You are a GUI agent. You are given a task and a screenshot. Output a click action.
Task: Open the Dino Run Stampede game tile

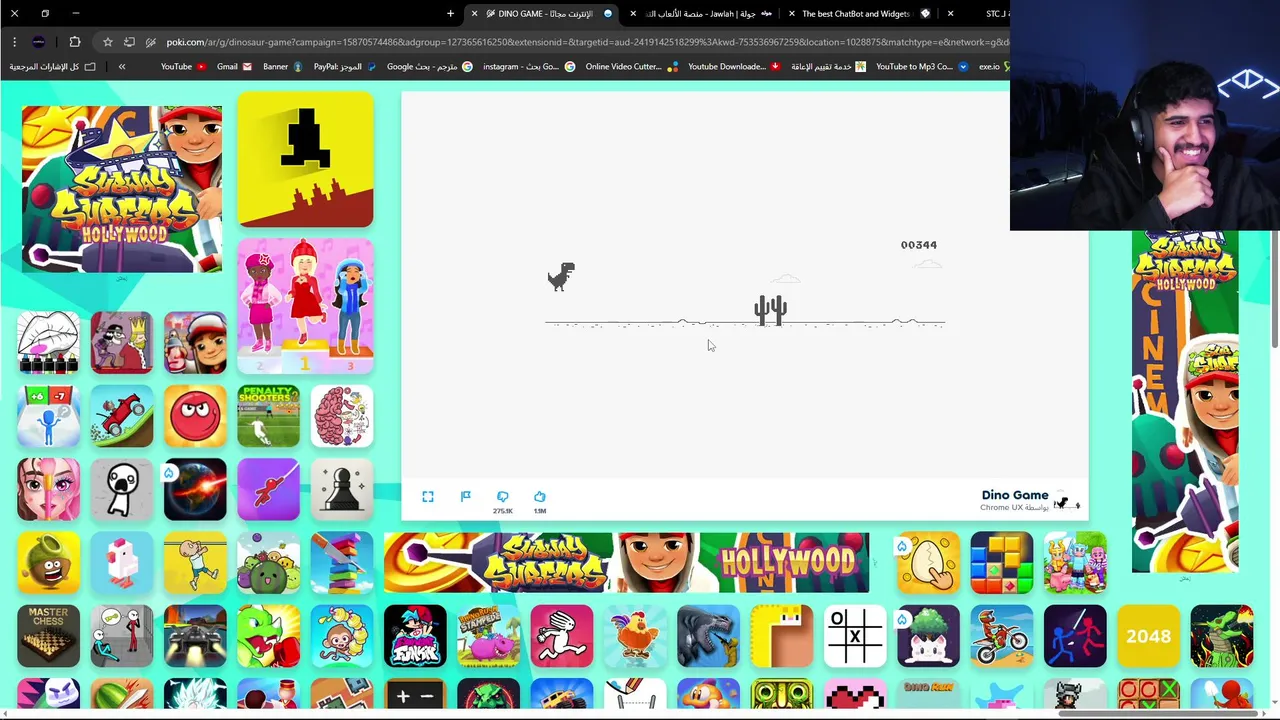[488, 636]
